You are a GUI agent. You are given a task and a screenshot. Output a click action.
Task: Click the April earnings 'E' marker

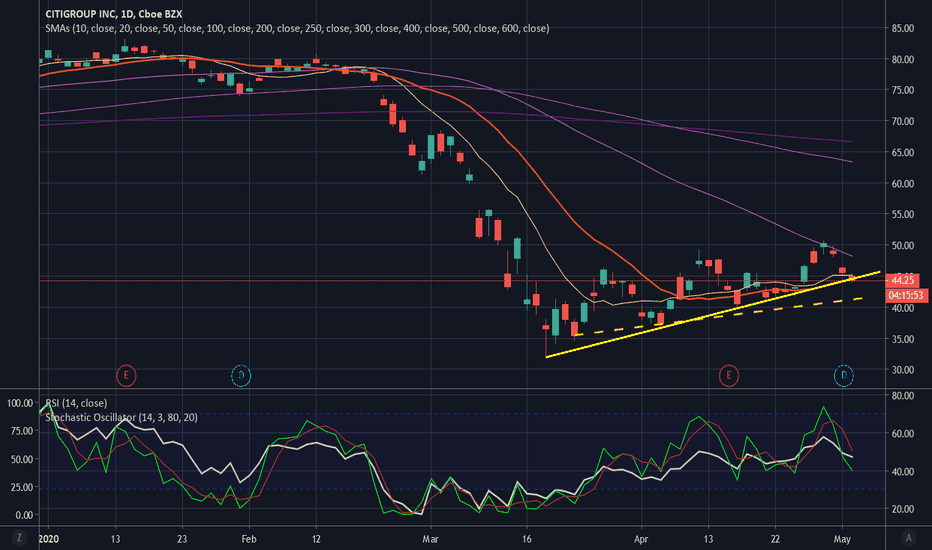[x=729, y=375]
